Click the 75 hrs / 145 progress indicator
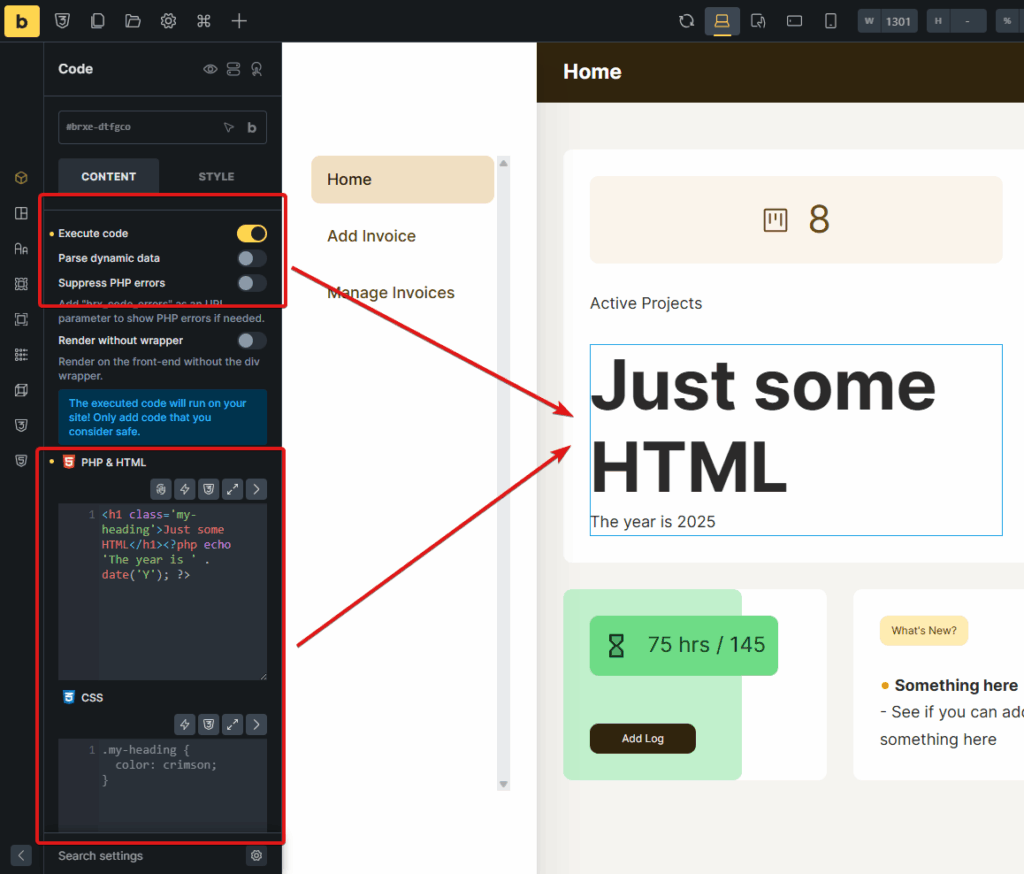The width and height of the screenshot is (1024, 874). tap(683, 645)
